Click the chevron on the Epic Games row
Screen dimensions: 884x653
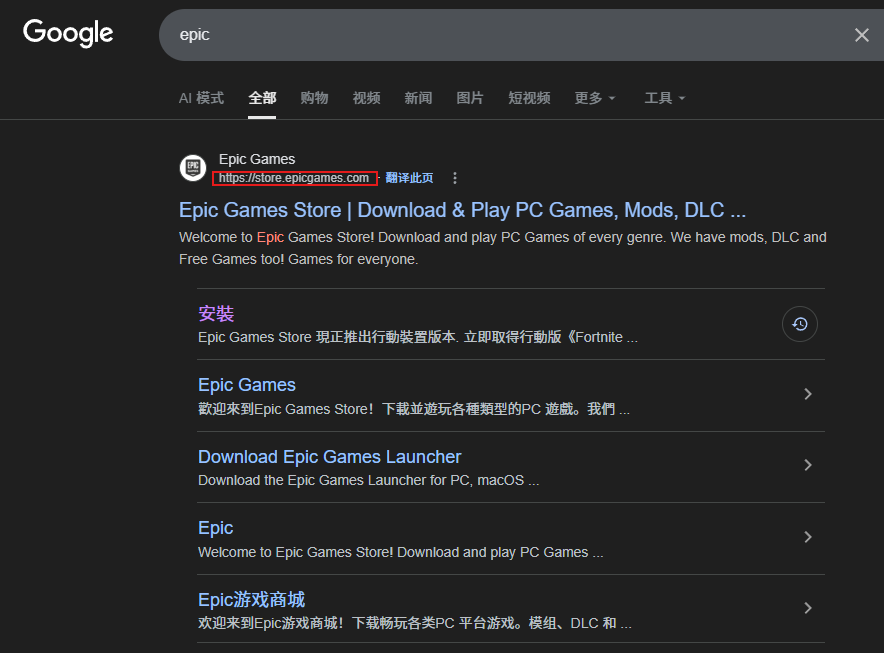pos(808,394)
